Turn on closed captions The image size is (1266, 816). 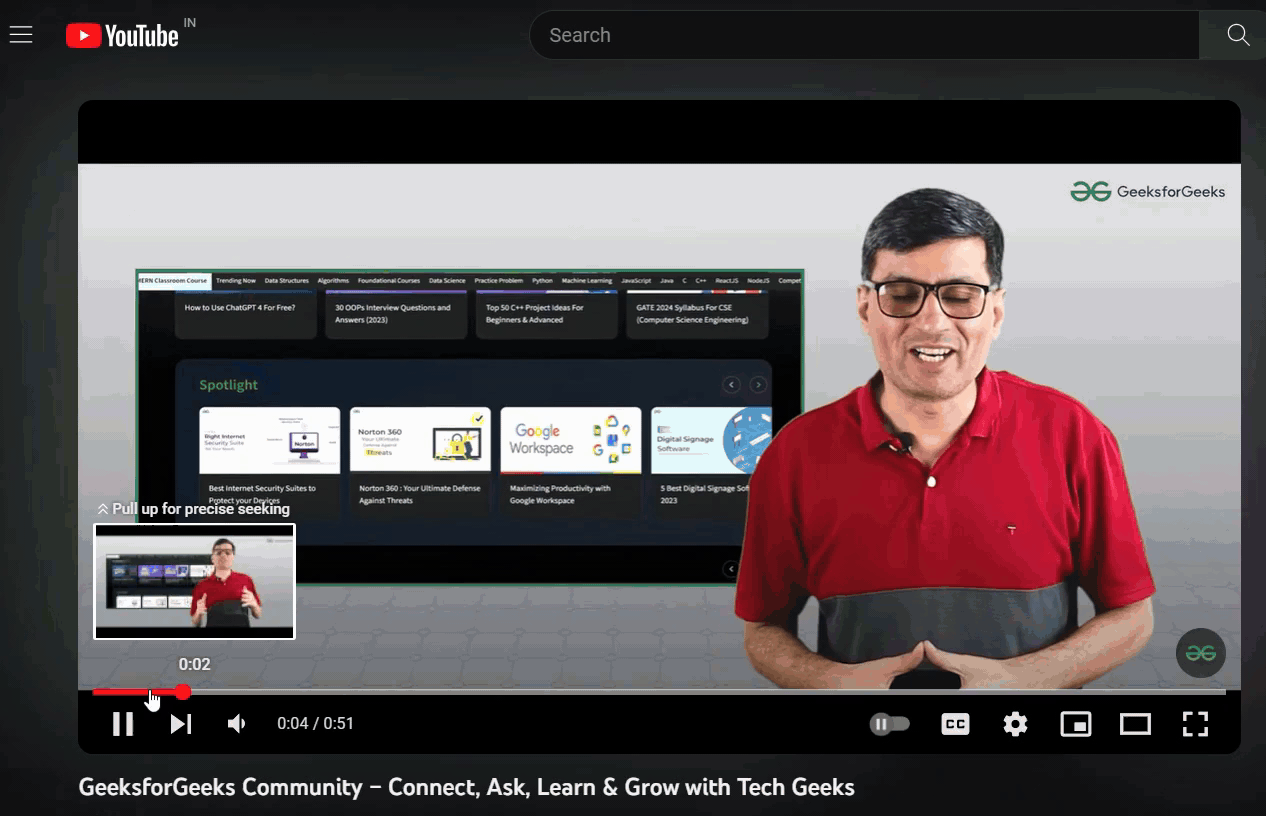click(955, 724)
